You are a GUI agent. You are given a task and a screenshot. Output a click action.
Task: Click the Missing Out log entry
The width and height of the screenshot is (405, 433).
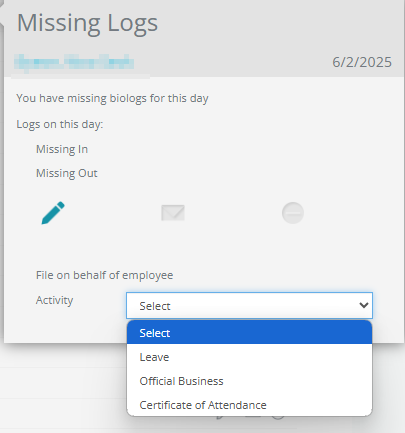pyautogui.click(x=67, y=173)
